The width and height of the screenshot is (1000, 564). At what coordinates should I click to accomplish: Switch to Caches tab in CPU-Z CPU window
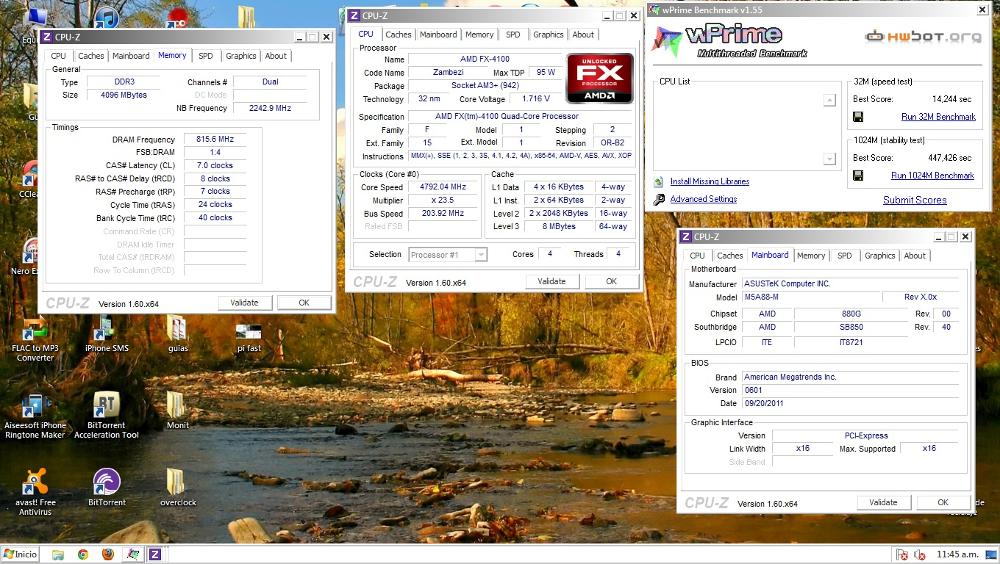398,34
